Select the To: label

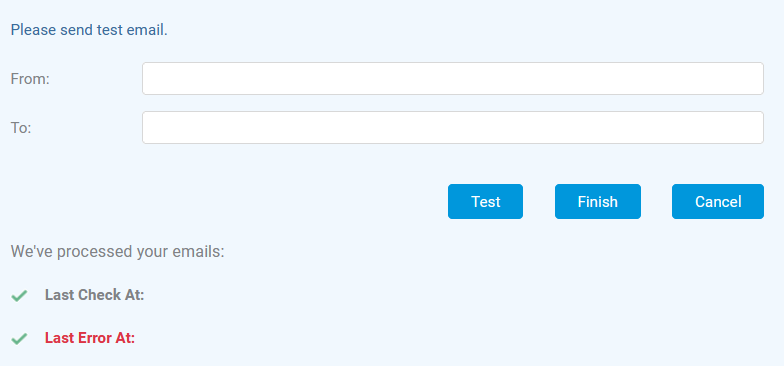(x=21, y=128)
